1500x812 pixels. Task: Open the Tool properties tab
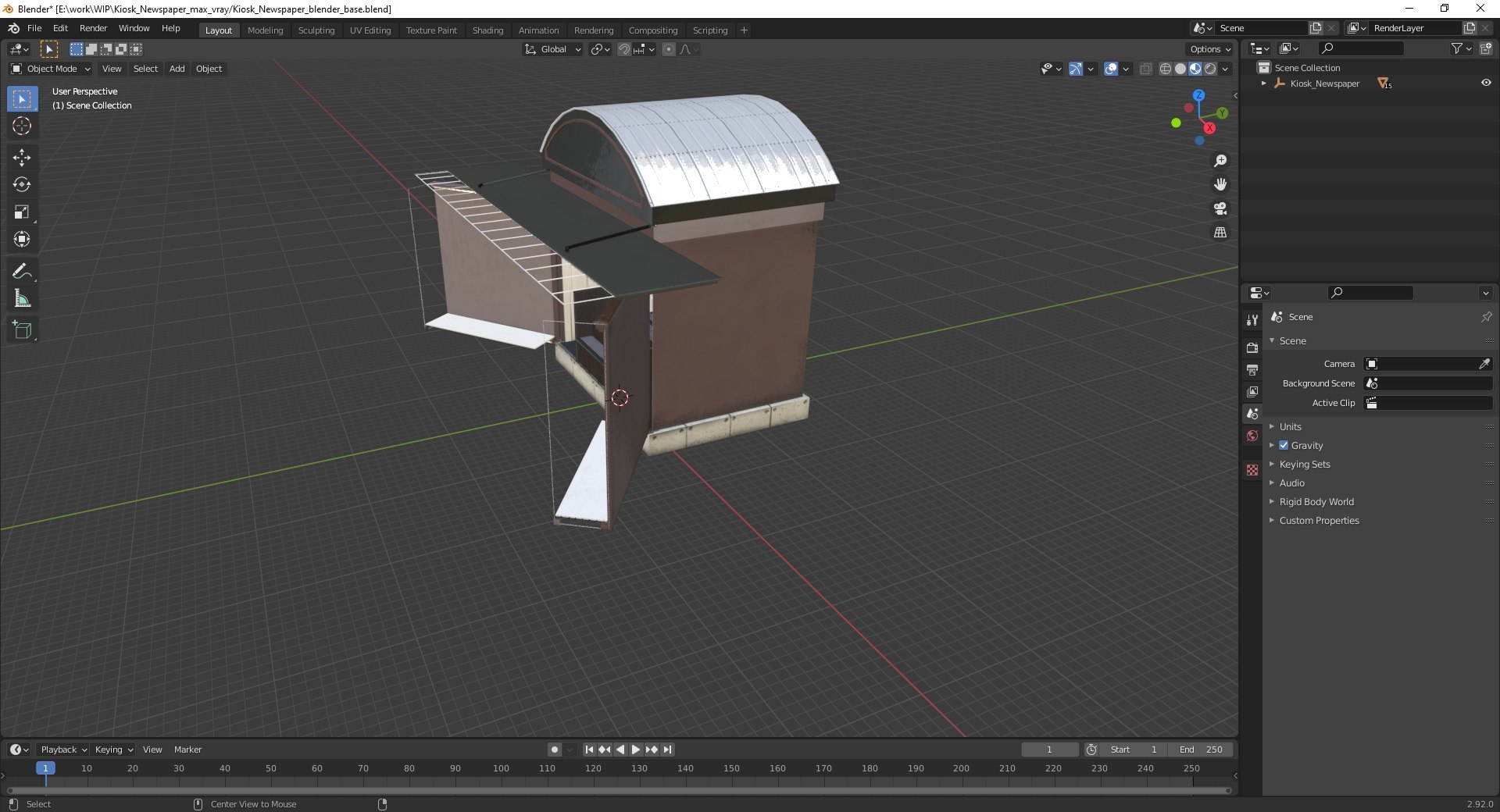click(1252, 320)
